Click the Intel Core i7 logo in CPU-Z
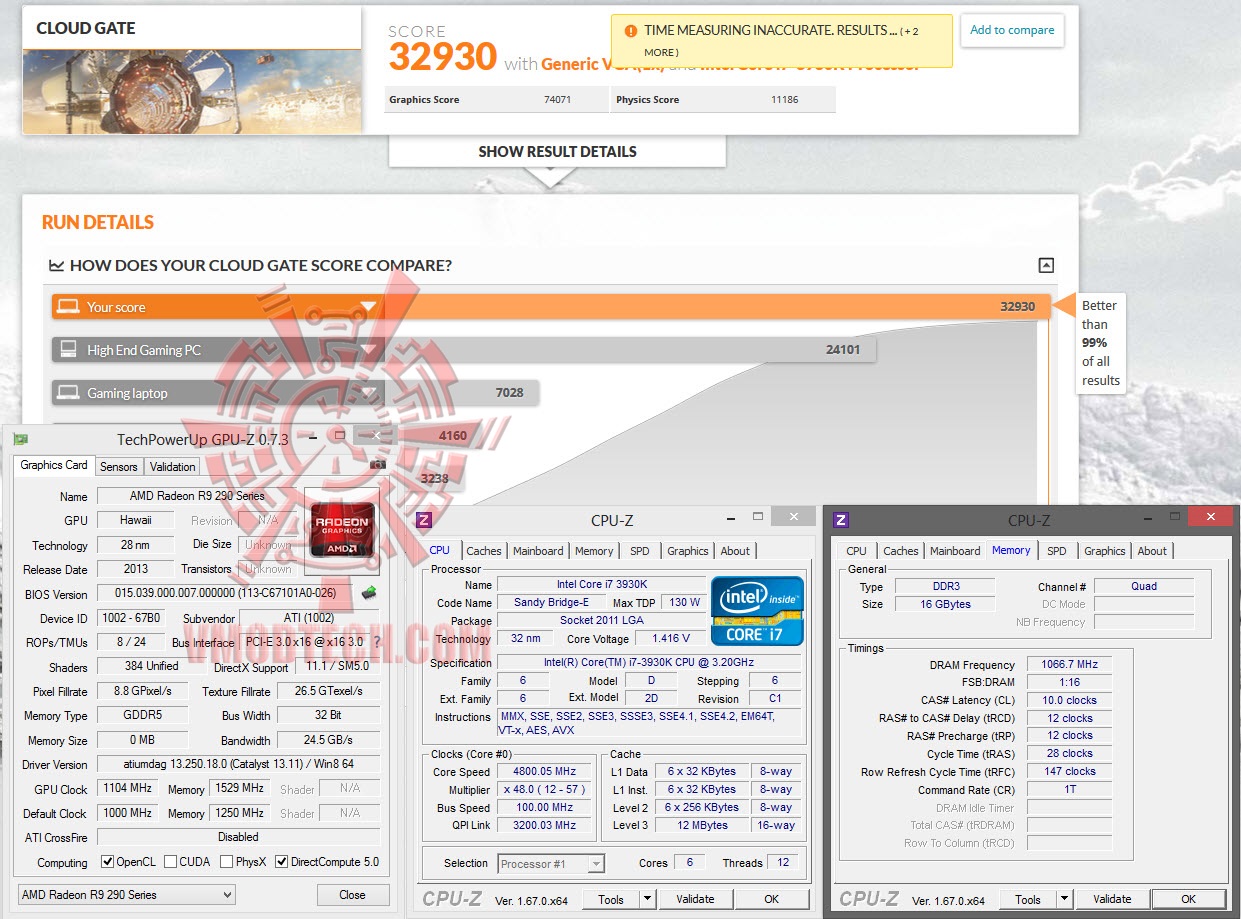 [x=757, y=610]
